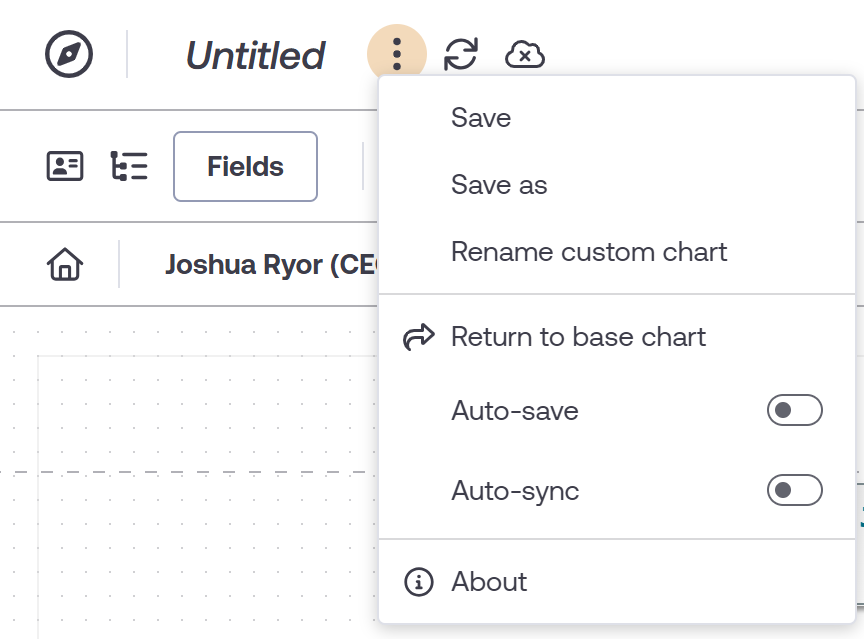Image resolution: width=864 pixels, height=639 pixels.
Task: Click the Fields button
Action: tap(245, 166)
